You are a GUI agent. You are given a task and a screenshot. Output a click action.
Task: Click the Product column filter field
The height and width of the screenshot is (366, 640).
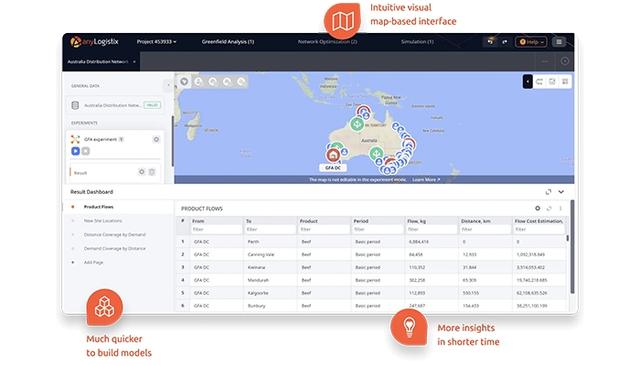[324, 229]
